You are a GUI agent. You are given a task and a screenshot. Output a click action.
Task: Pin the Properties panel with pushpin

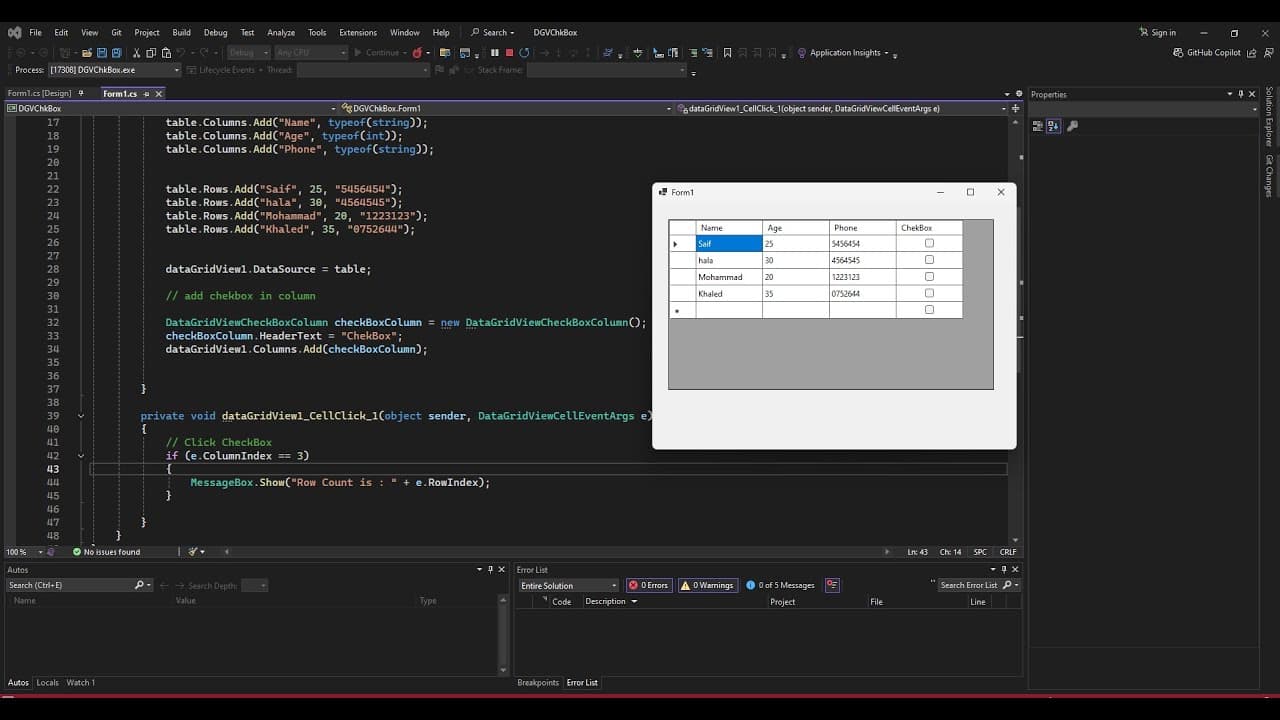pos(1241,94)
